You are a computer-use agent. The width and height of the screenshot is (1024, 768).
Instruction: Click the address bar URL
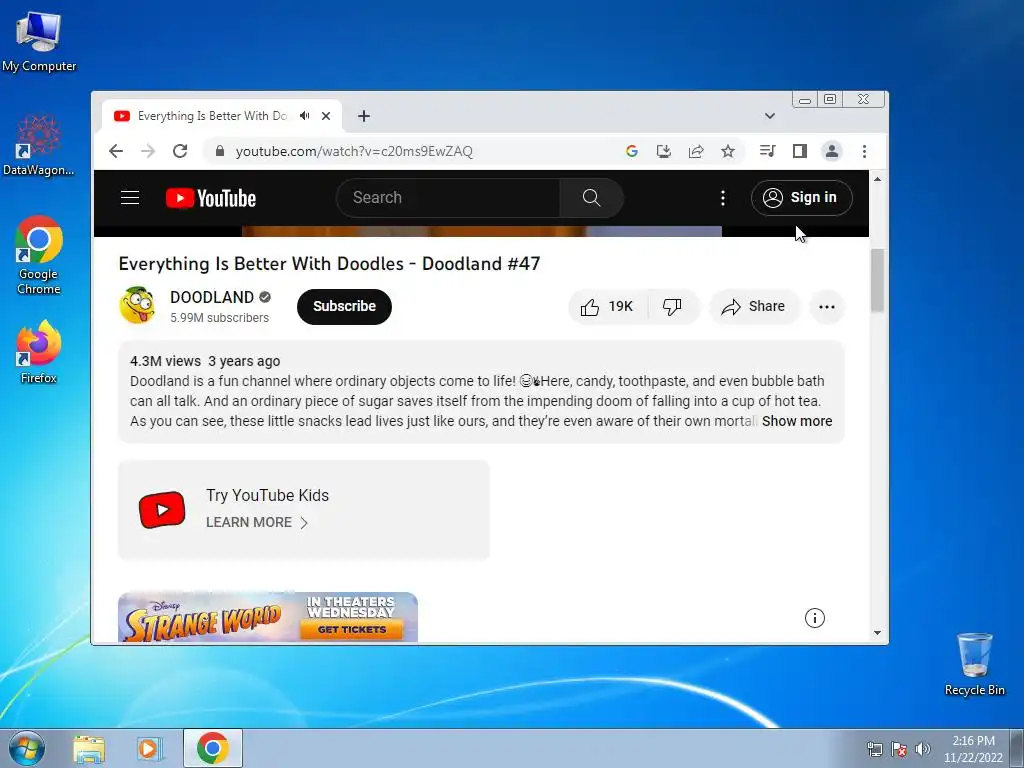pos(354,152)
